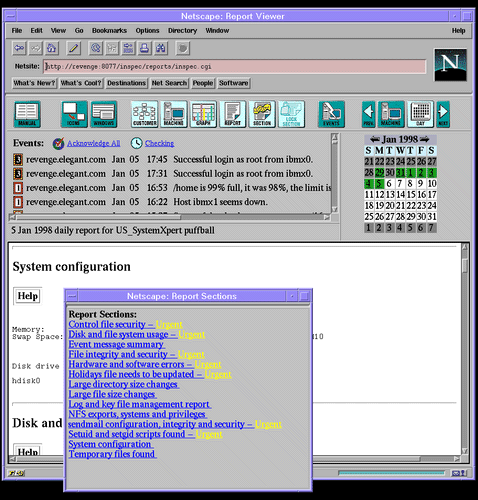
Task: Open Large directory size changes link
Action: point(123,384)
